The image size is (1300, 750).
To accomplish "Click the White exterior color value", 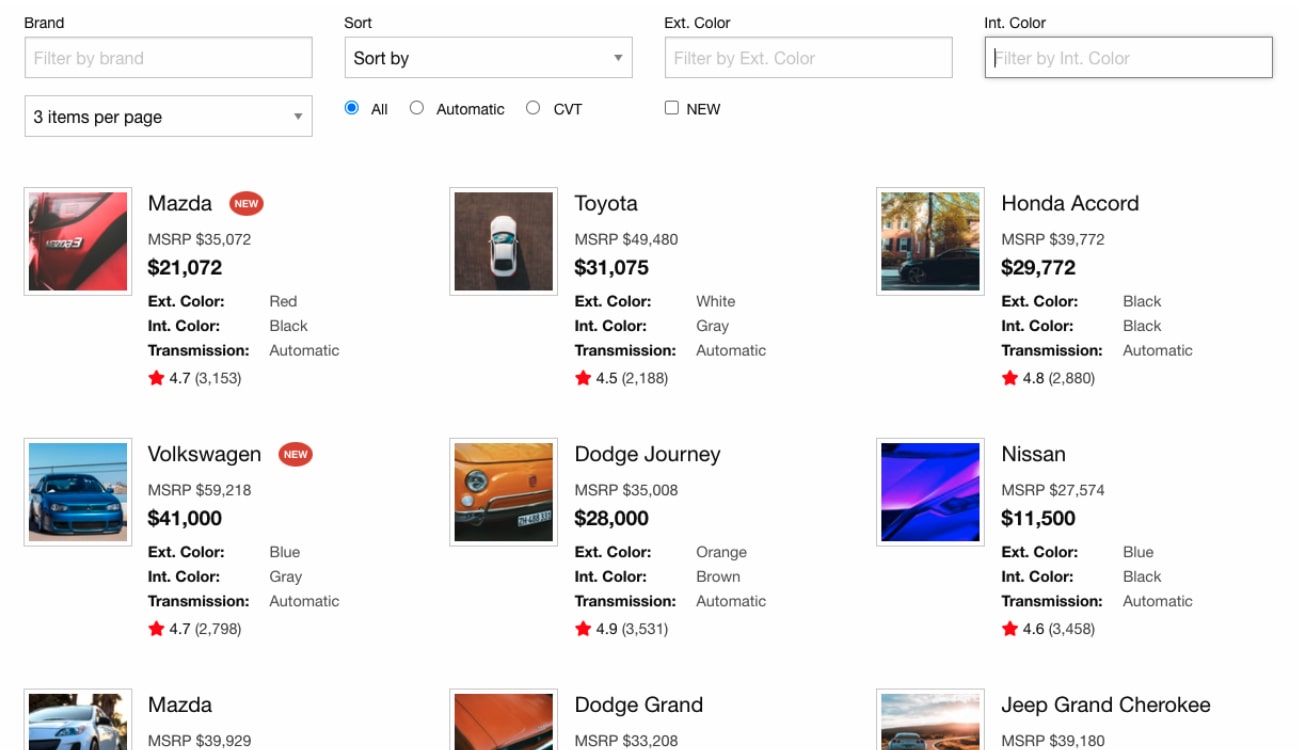I will click(x=716, y=301).
